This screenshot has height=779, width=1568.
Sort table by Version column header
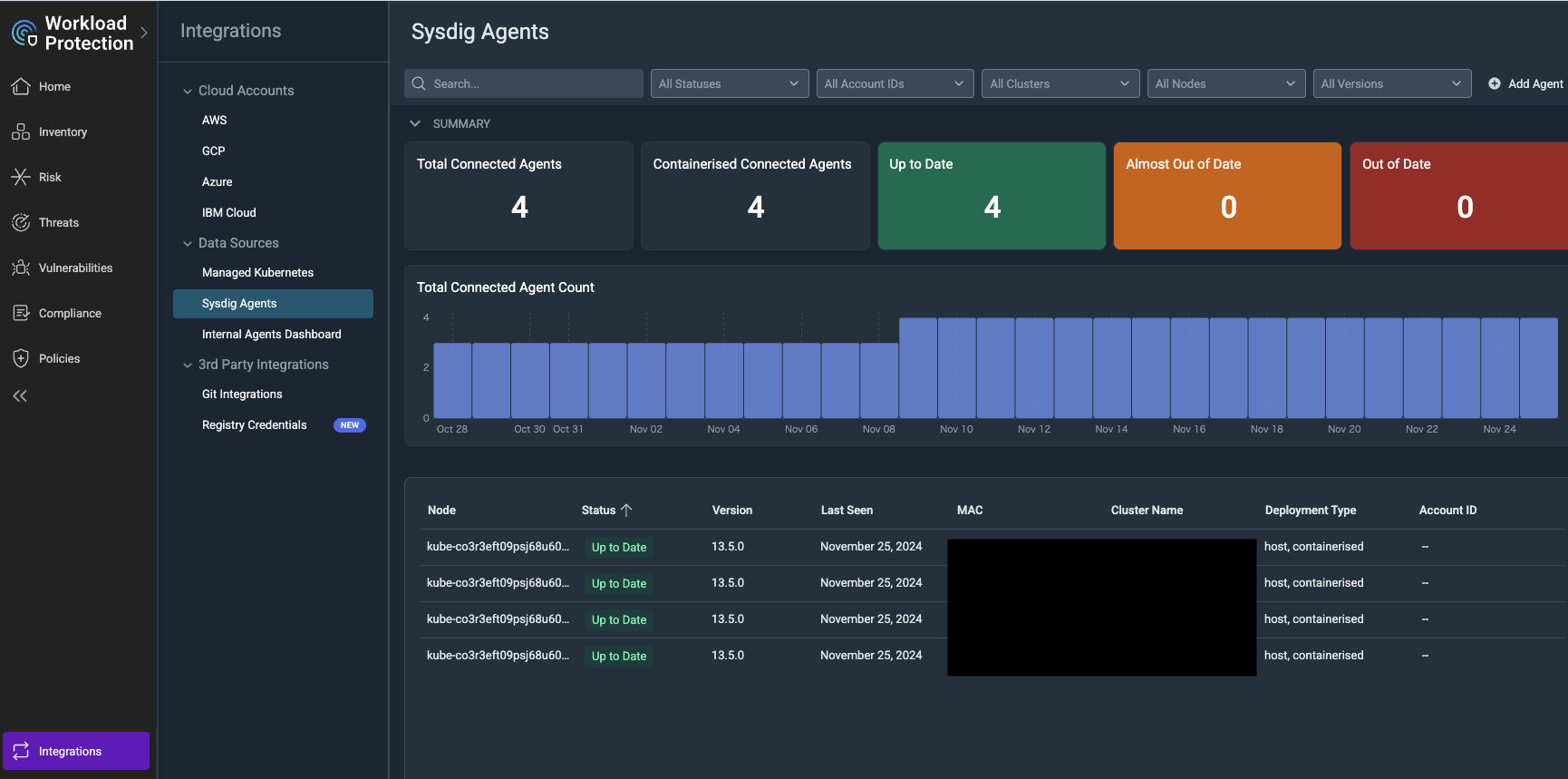pyautogui.click(x=732, y=510)
